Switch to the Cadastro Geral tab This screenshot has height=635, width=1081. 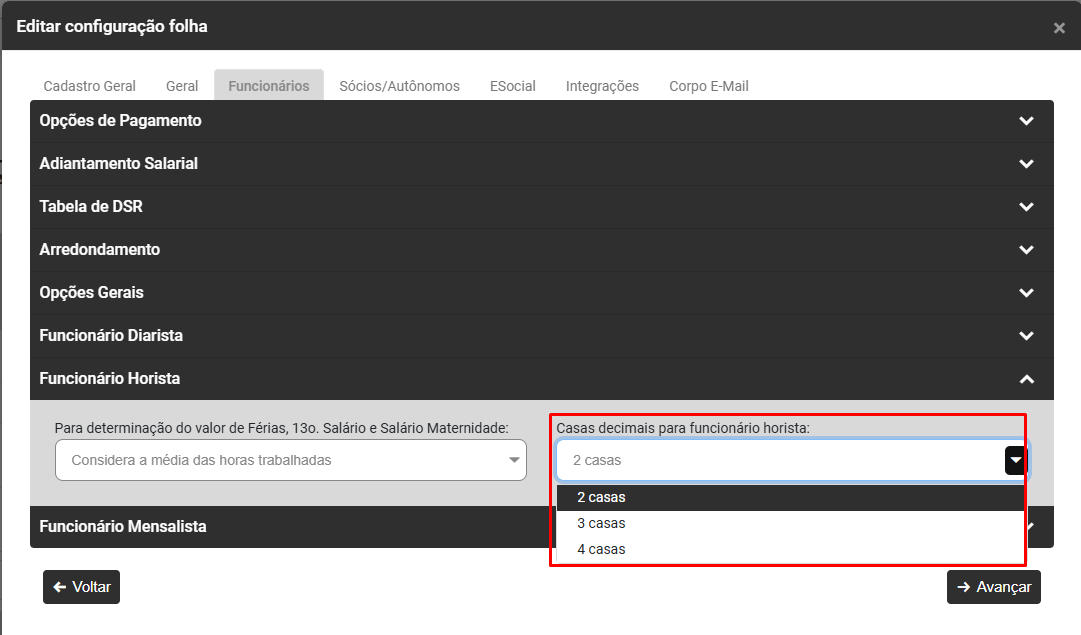point(89,86)
